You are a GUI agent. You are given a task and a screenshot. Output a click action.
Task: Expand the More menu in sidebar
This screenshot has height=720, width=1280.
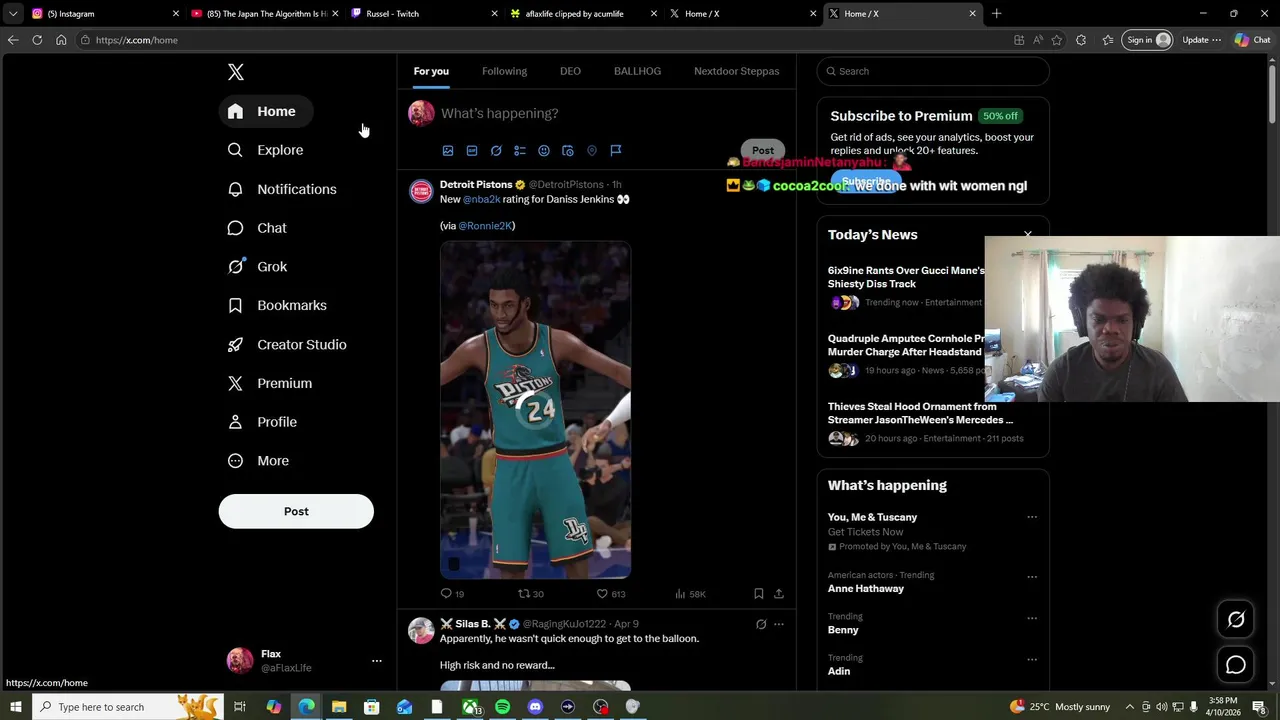click(x=258, y=461)
